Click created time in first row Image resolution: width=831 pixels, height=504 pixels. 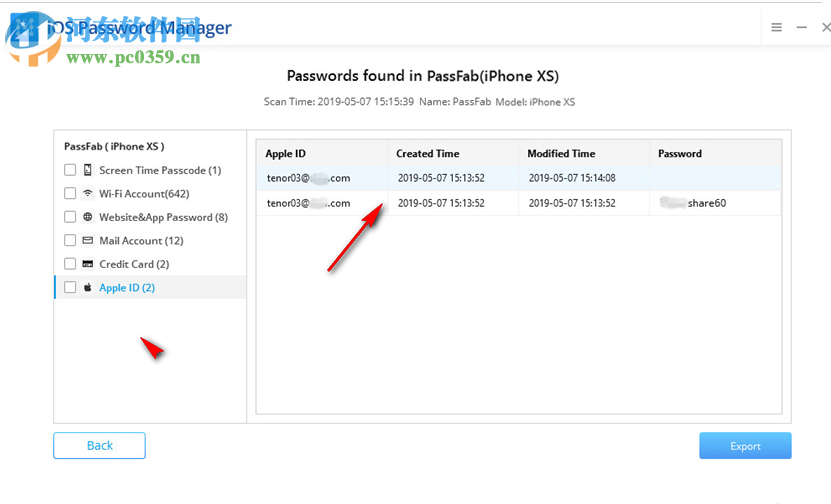click(x=441, y=178)
